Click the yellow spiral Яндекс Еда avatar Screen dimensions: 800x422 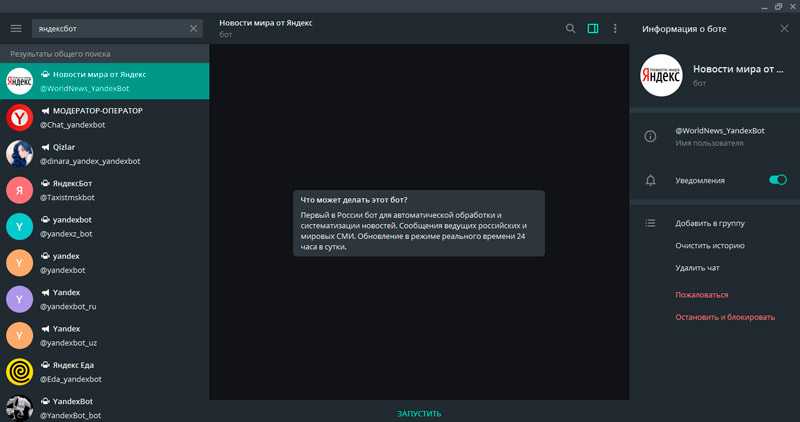19,371
